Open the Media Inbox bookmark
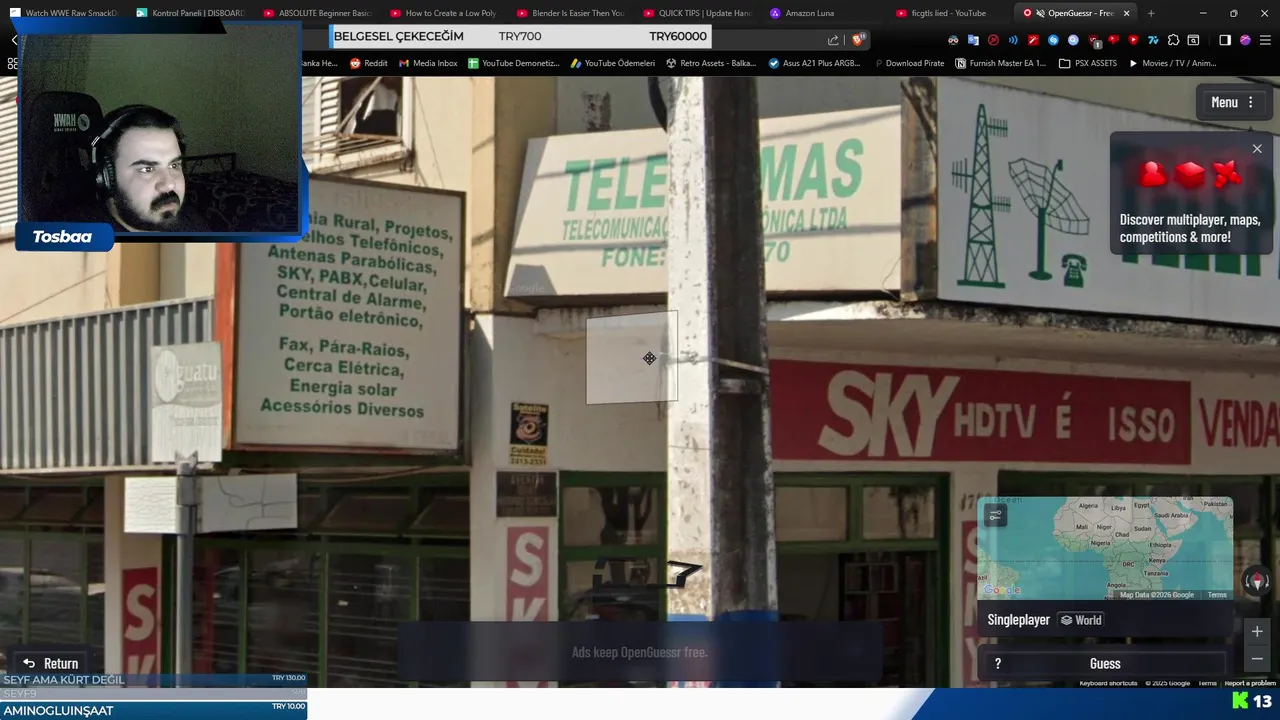 point(428,63)
